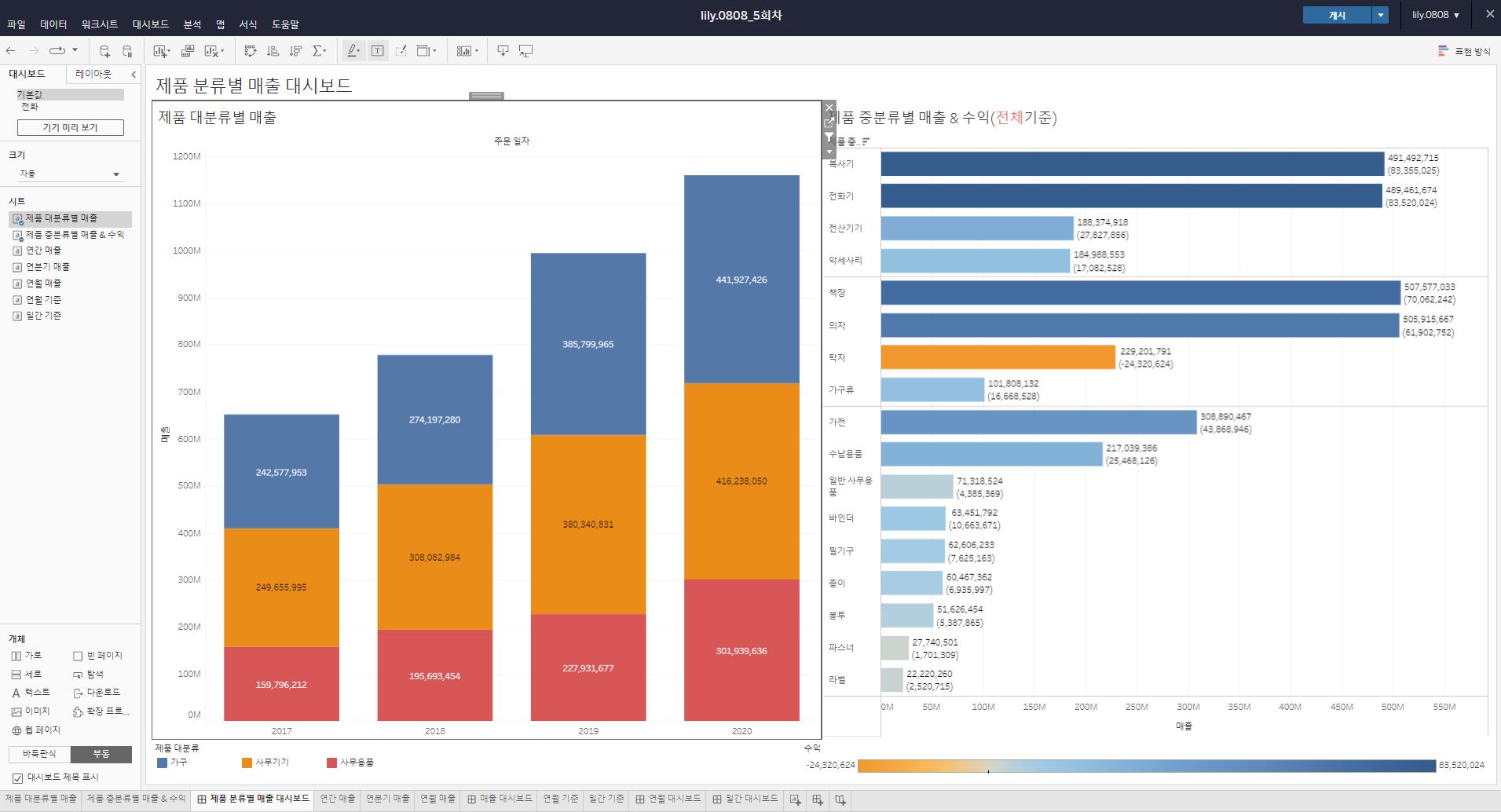Select the 빈 페이지 blank object

(x=97, y=656)
